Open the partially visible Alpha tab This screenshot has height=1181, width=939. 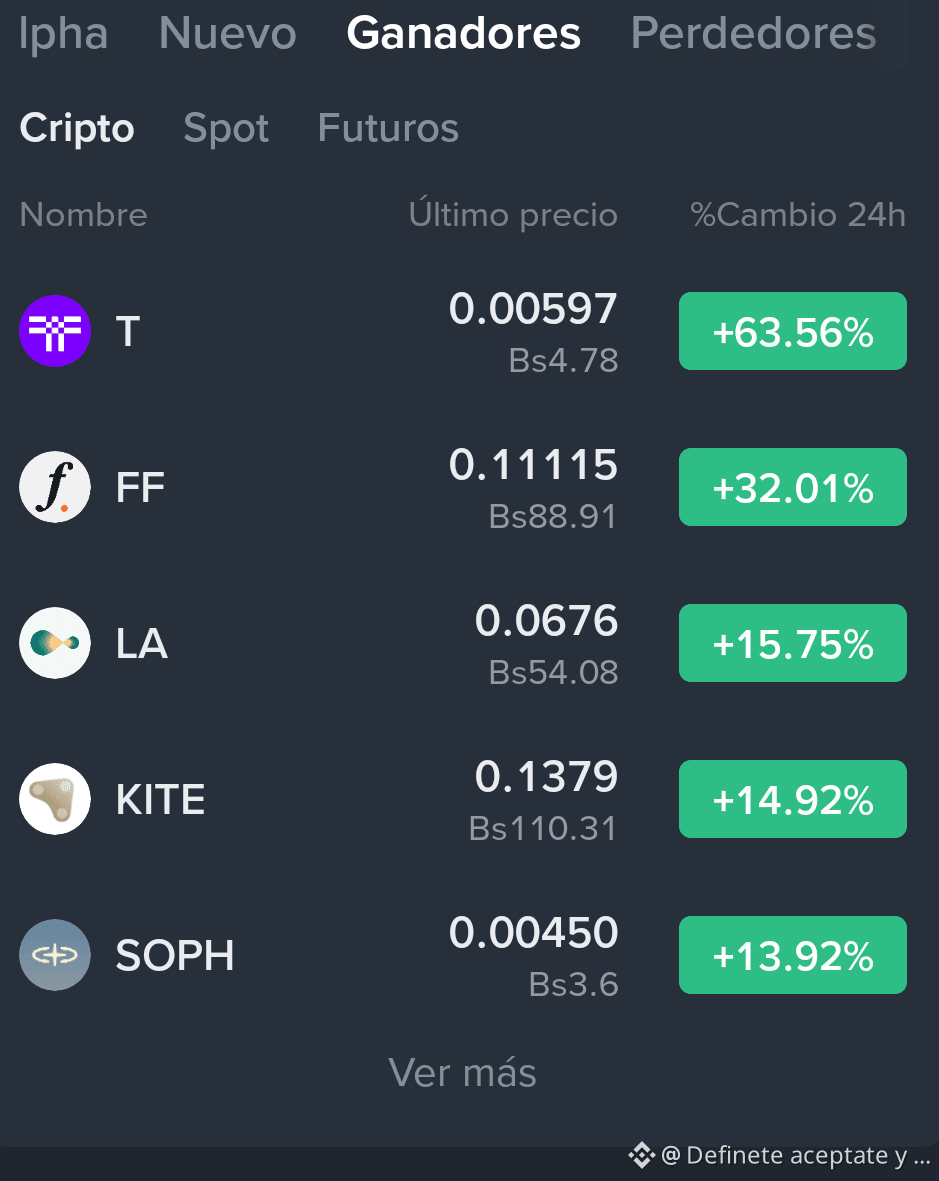point(63,33)
